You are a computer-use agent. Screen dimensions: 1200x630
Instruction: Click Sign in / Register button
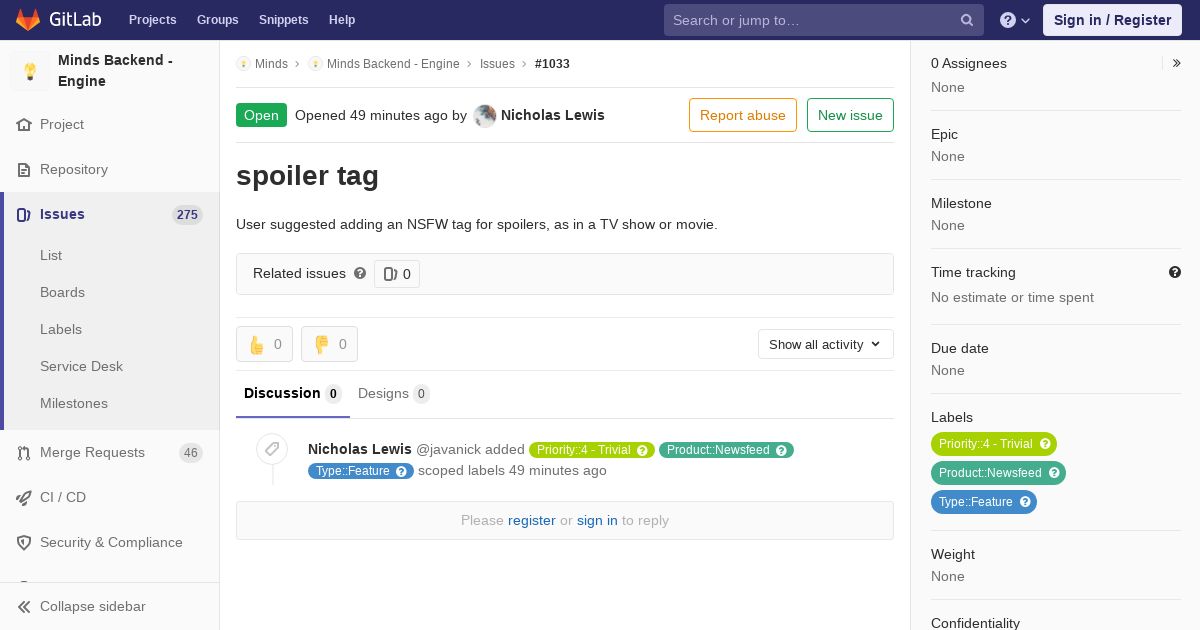(1112, 20)
